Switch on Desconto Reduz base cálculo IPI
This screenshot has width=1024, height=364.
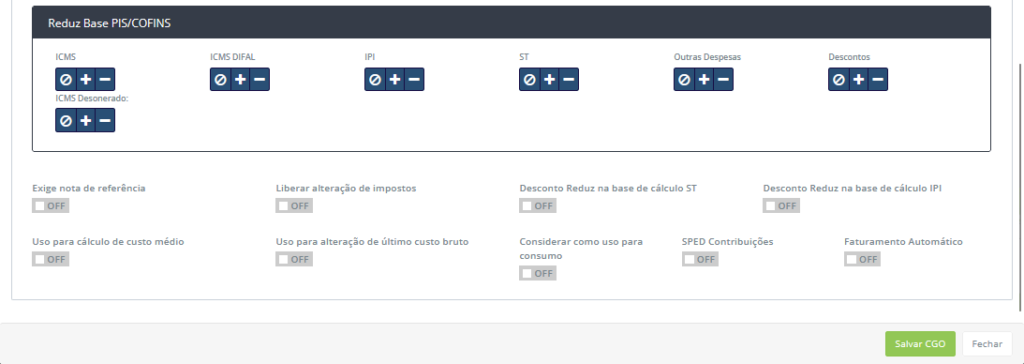(781, 206)
